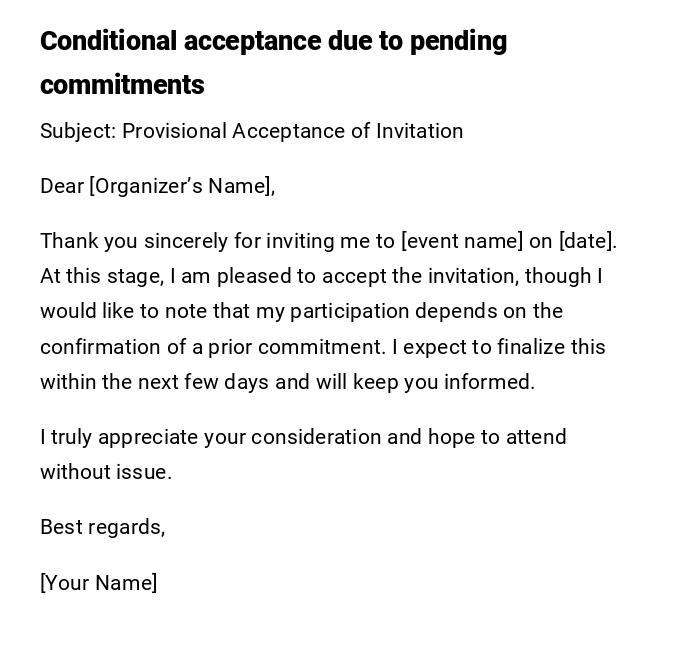Click the heading "Conditional acceptance due to pending commitments"
The height and width of the screenshot is (645, 700).
(273, 42)
